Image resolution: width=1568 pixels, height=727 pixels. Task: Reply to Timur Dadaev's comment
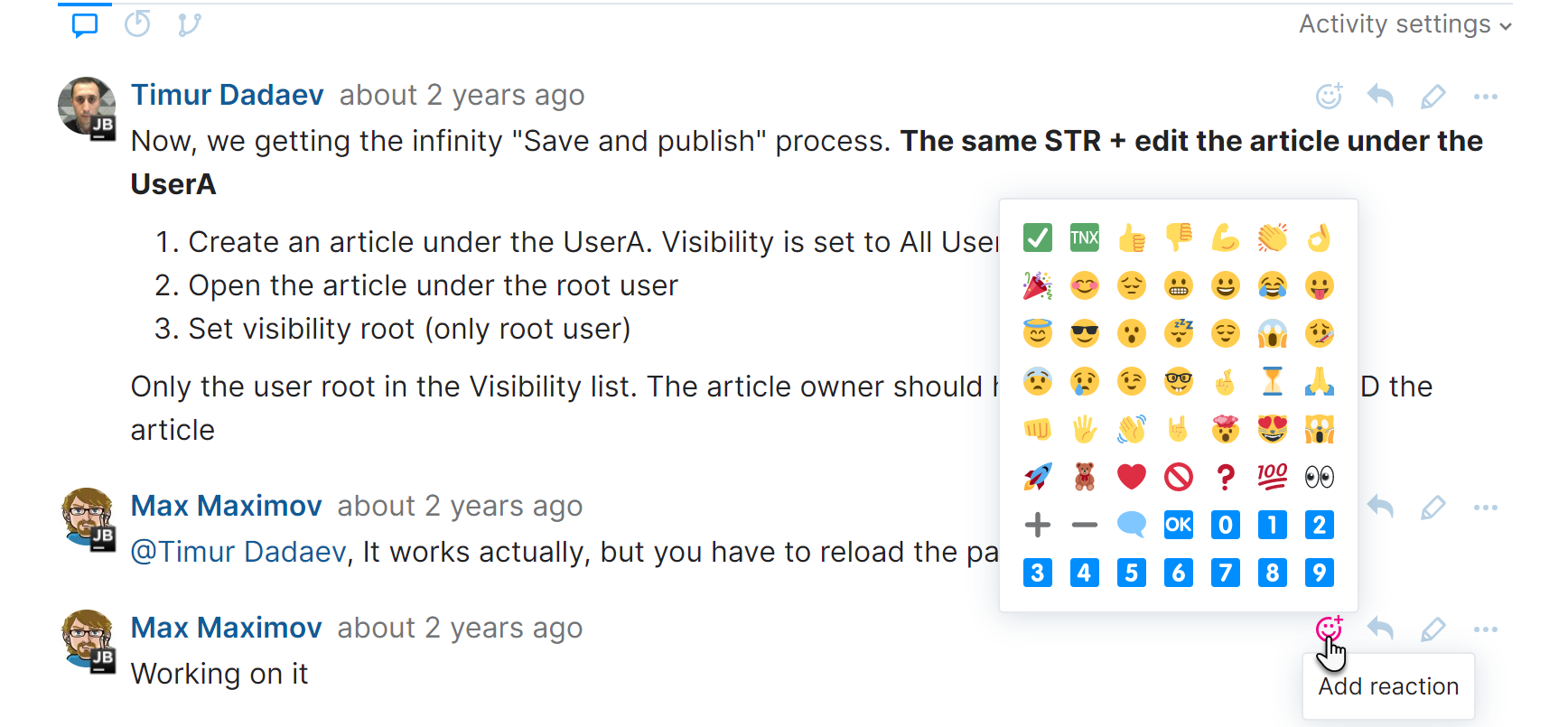[1380, 95]
